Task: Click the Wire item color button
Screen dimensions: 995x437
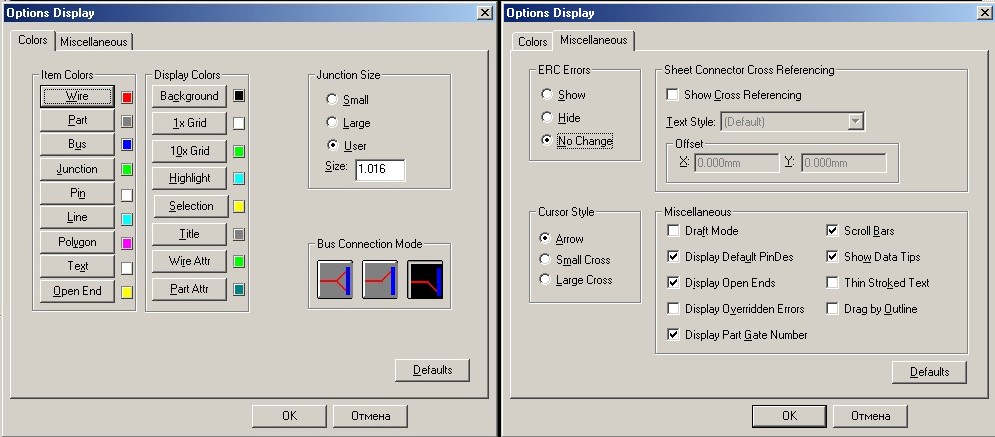Action: (77, 96)
